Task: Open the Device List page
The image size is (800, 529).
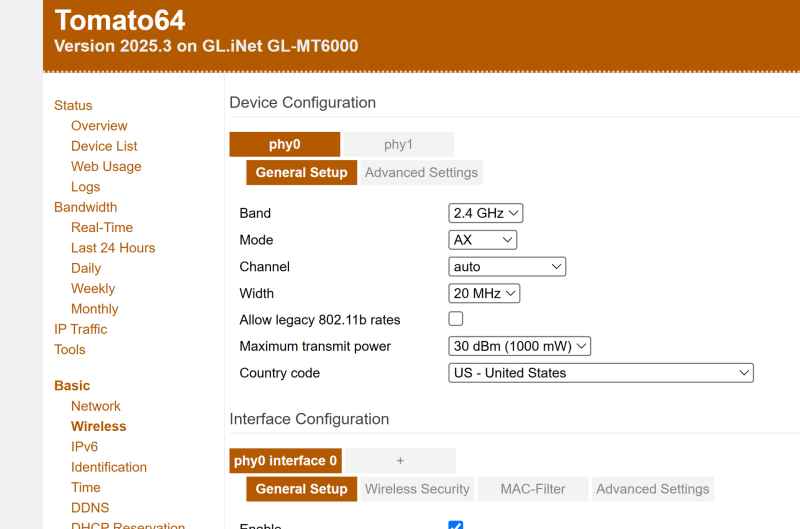Action: tap(104, 146)
